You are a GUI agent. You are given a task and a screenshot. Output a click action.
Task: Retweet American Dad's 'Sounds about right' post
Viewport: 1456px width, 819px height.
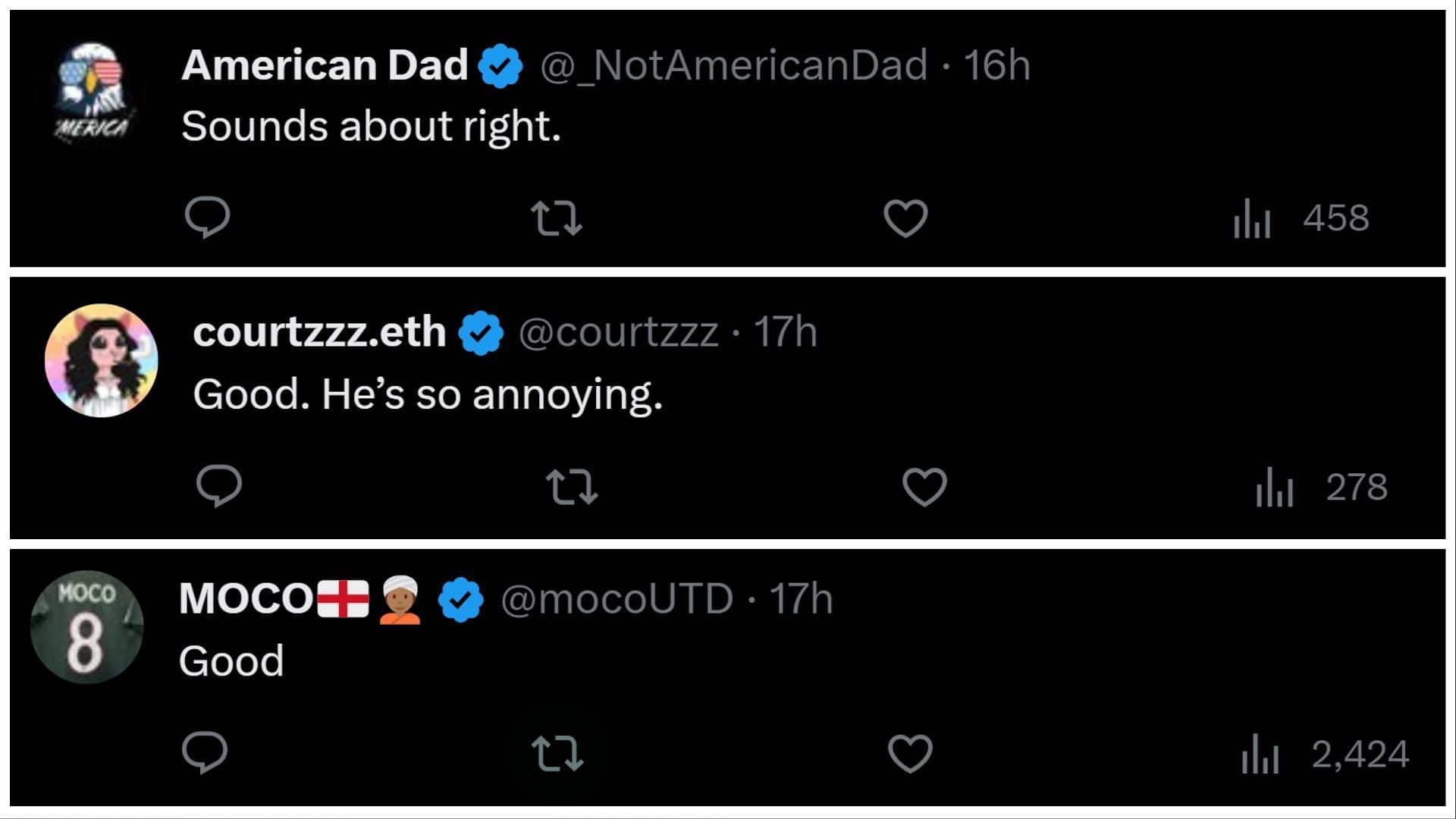(556, 218)
